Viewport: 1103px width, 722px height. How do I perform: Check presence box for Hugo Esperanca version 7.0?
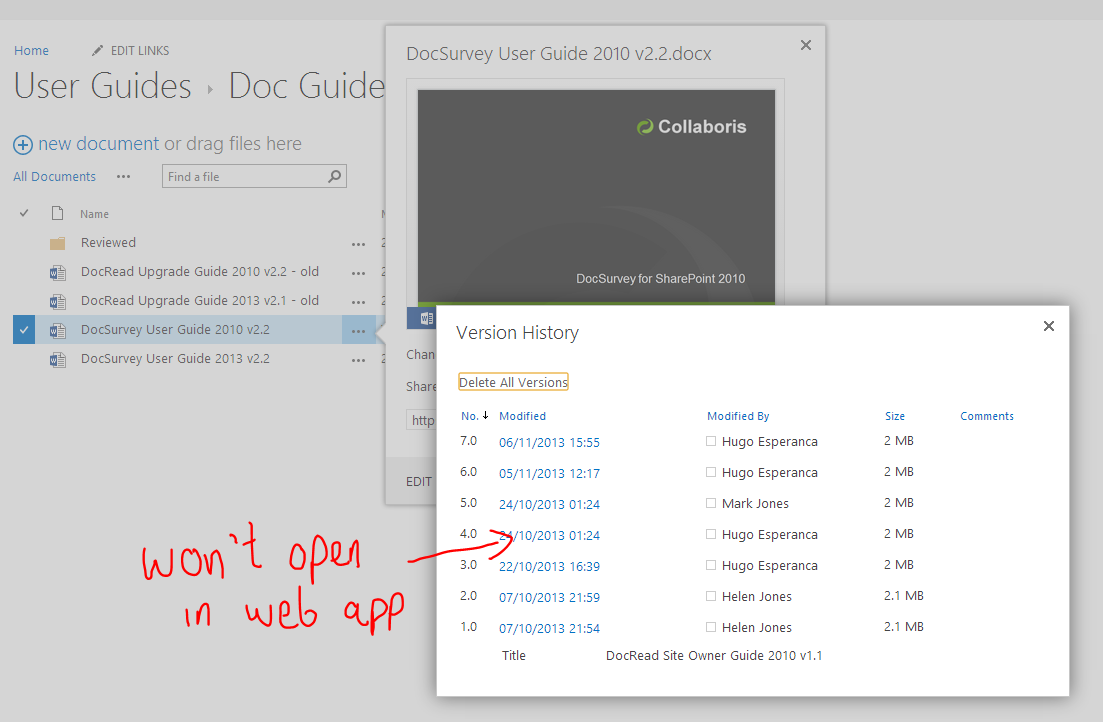[711, 441]
